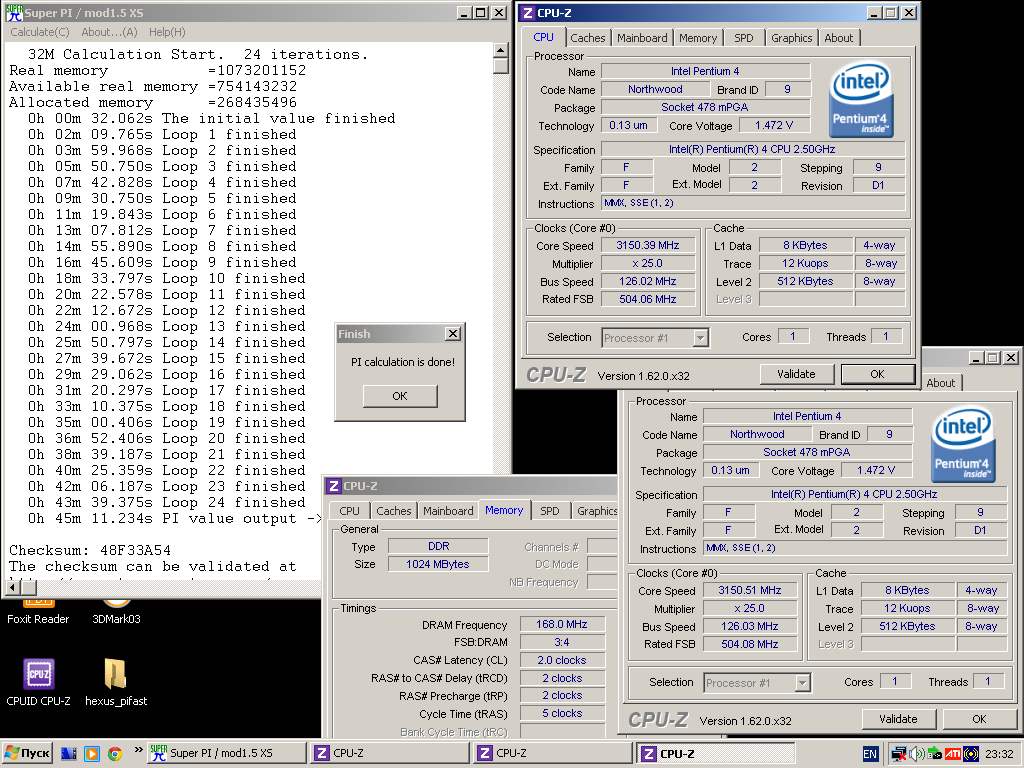Click DRAM Frequency 168.0 MHz value
The image size is (1024, 768).
click(x=562, y=624)
